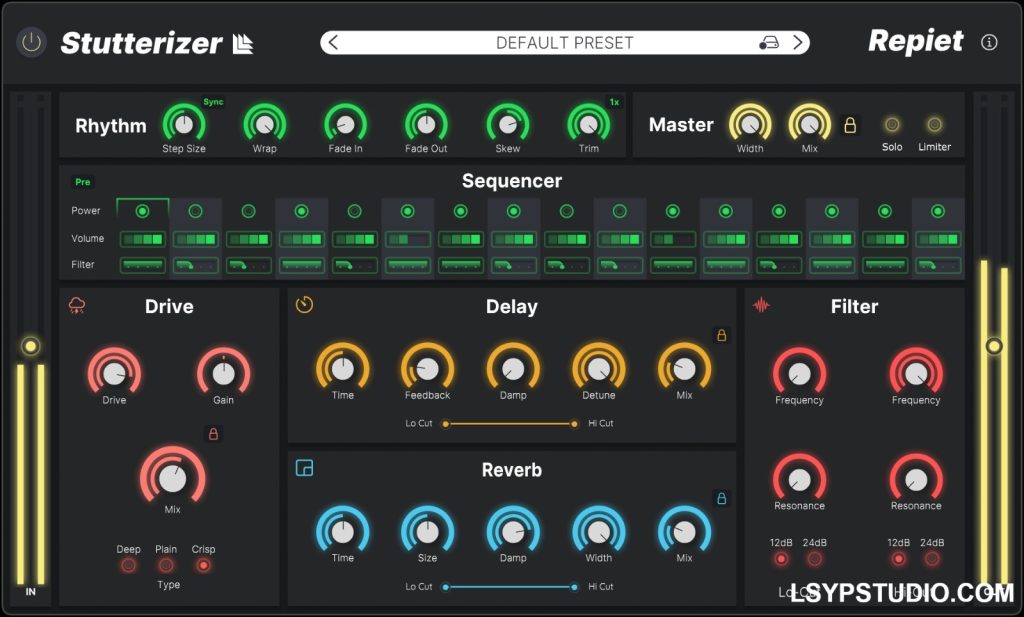Select 24dB slope on right filter
Viewport: 1024px width, 617px height.
tap(932, 559)
